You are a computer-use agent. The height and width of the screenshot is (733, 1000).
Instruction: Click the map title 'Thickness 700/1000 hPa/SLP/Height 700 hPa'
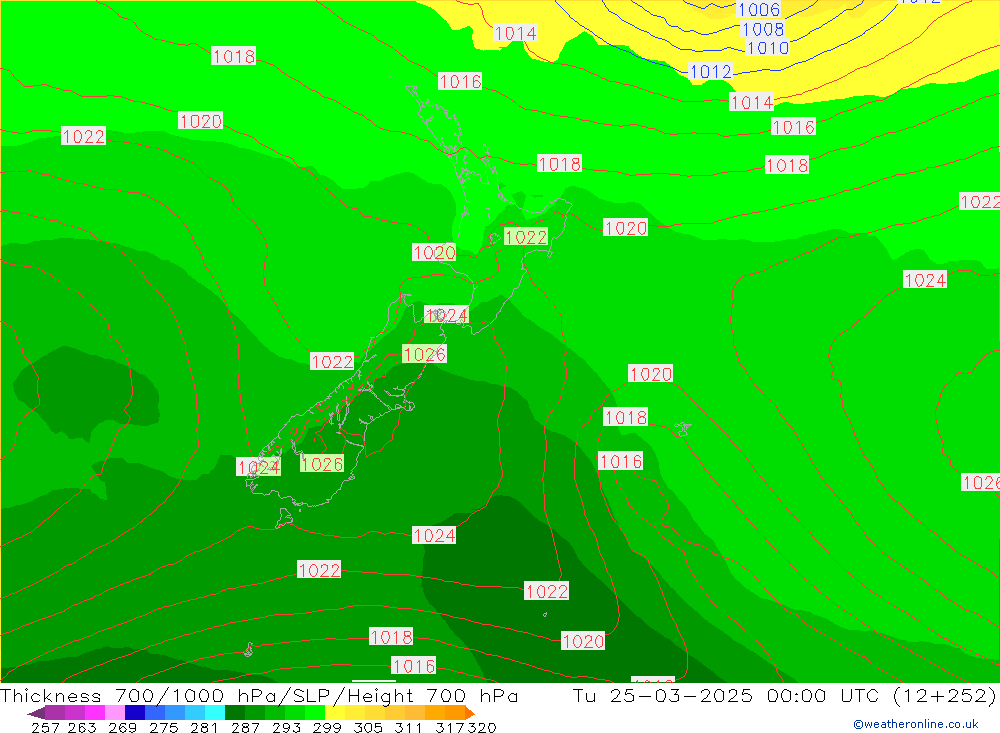coord(259,695)
